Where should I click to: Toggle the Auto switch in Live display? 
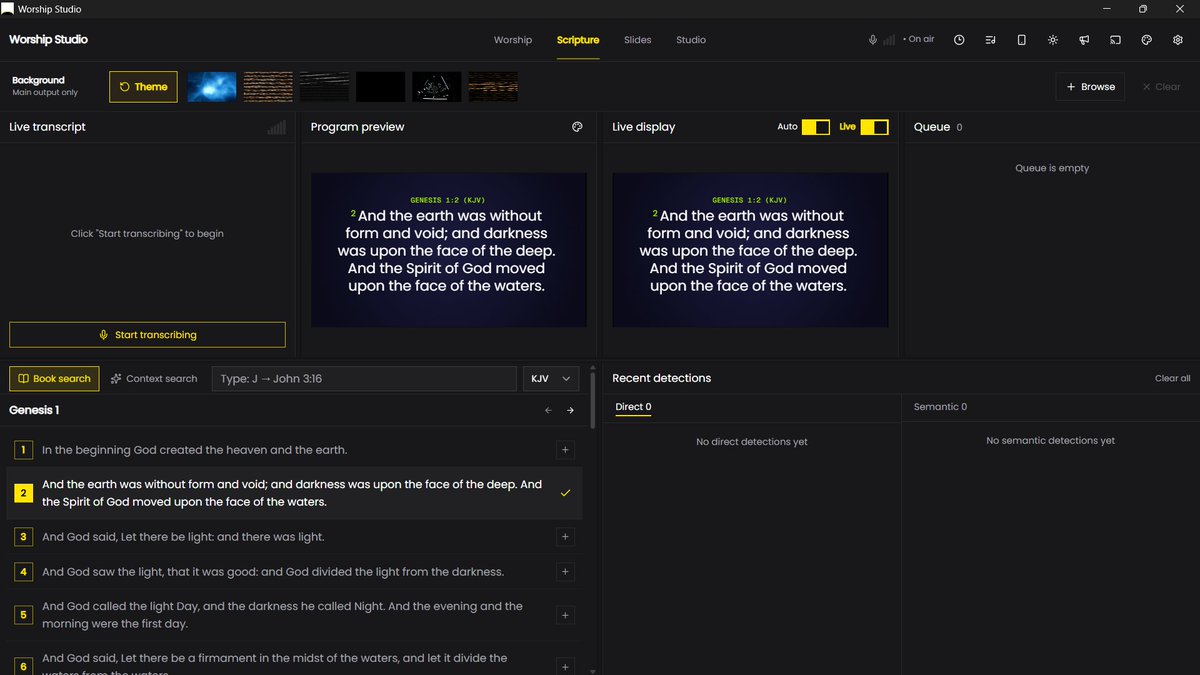(x=816, y=127)
